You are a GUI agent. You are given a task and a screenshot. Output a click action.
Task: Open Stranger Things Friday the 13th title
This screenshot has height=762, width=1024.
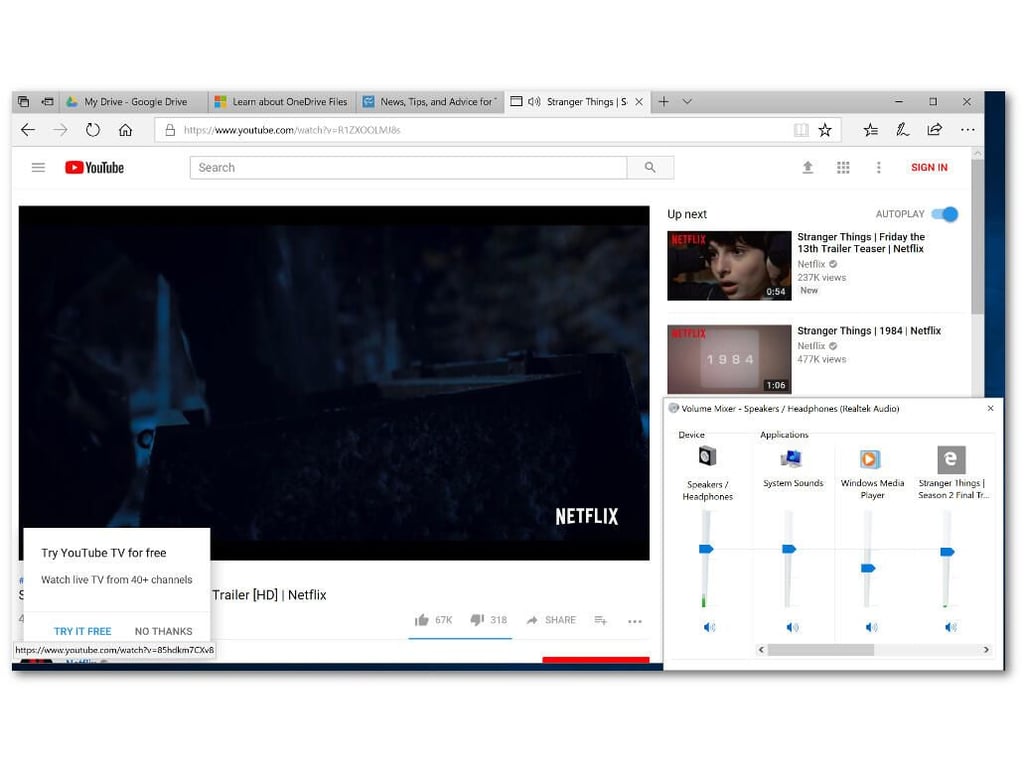click(861, 243)
